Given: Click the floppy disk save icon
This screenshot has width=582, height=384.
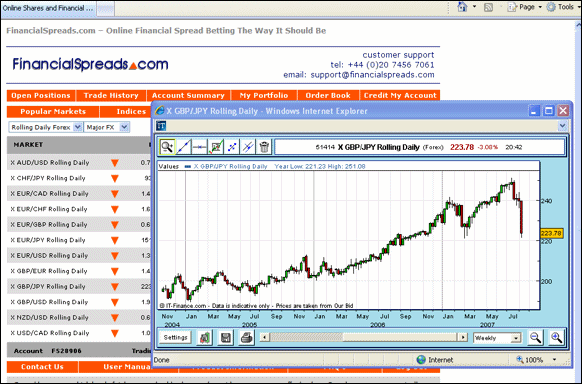Looking at the screenshot, I should coord(226,338).
